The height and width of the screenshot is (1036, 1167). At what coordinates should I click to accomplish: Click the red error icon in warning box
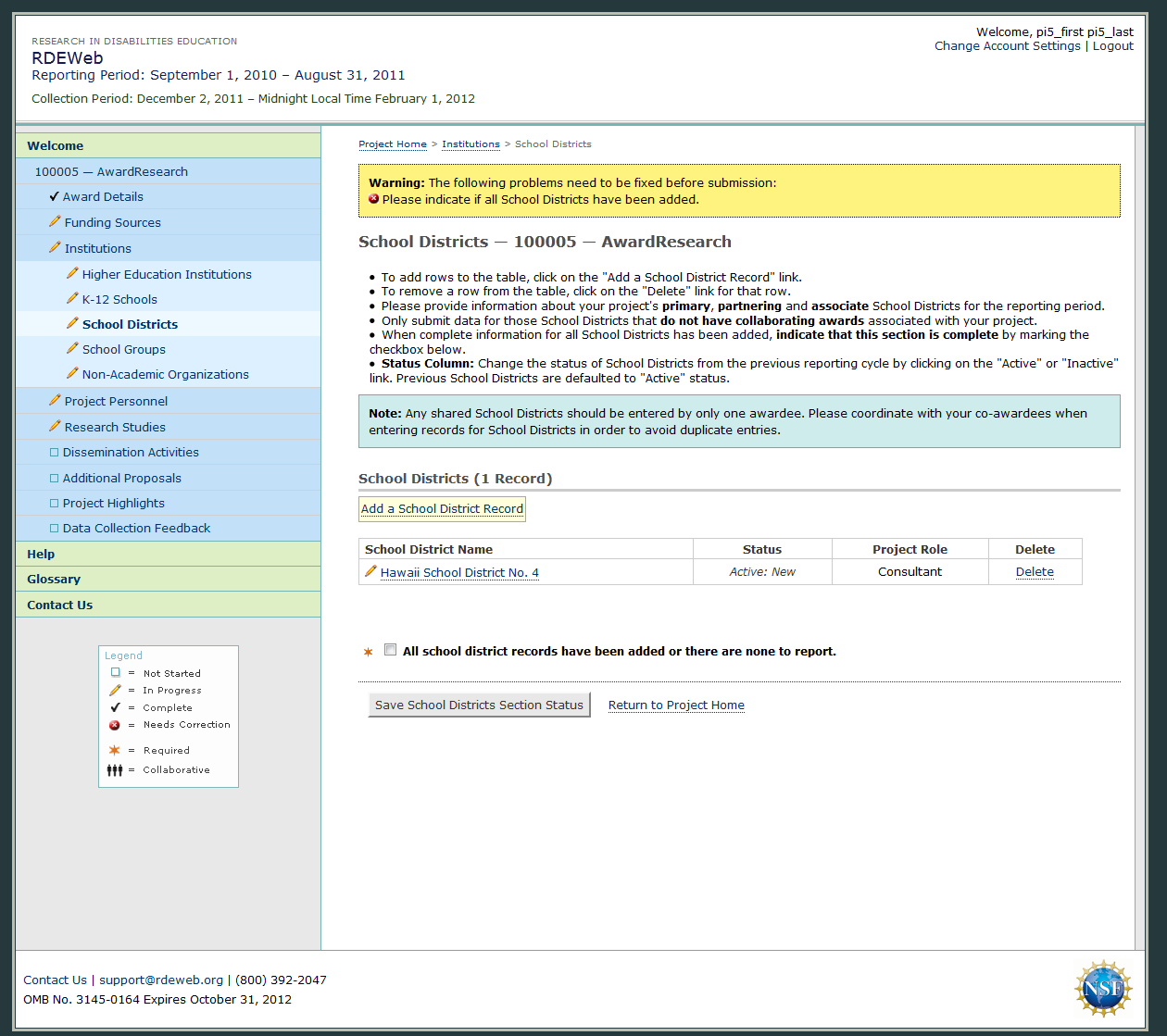pyautogui.click(x=374, y=199)
